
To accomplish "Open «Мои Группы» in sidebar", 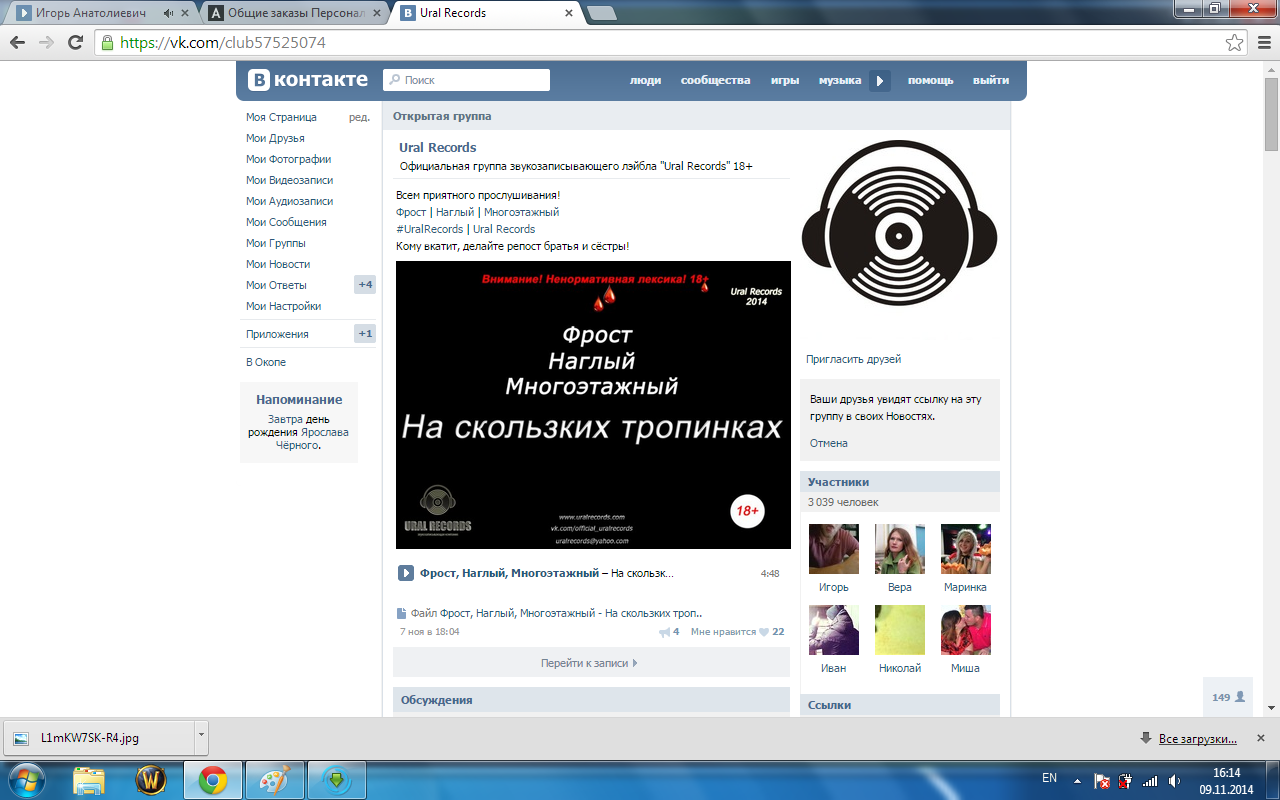I will click(x=276, y=243).
